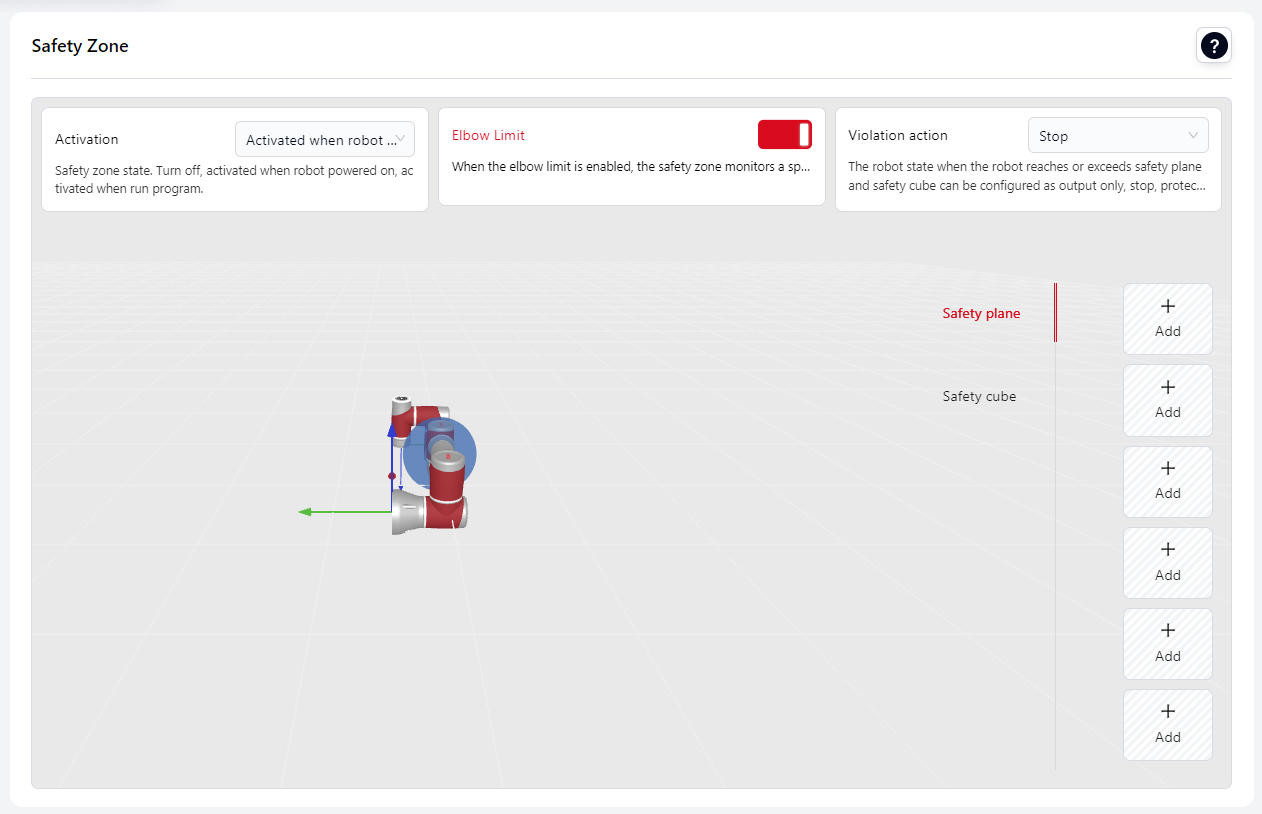Open the help question mark icon
This screenshot has width=1262, height=814.
point(1214,46)
